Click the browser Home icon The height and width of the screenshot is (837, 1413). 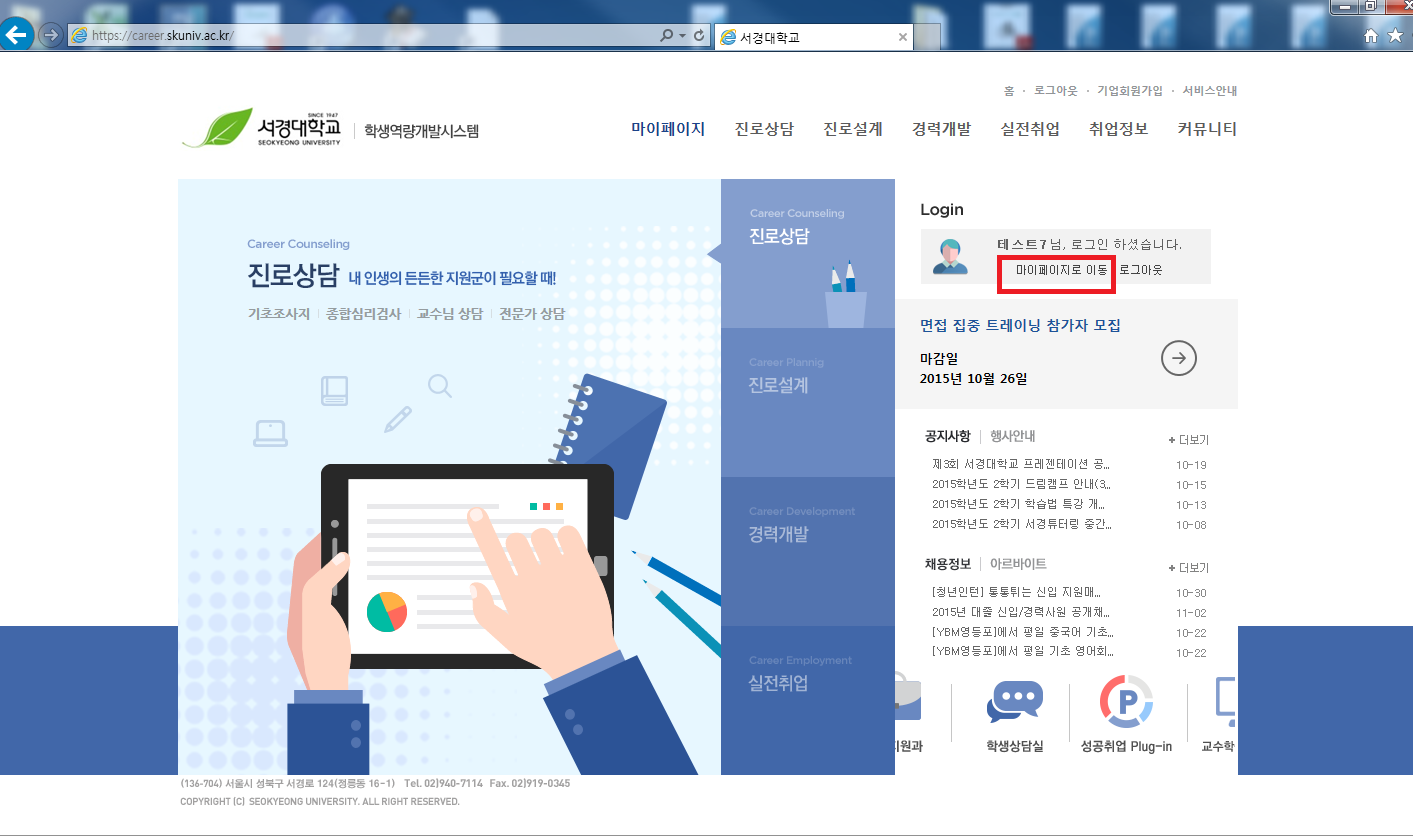(x=1370, y=35)
